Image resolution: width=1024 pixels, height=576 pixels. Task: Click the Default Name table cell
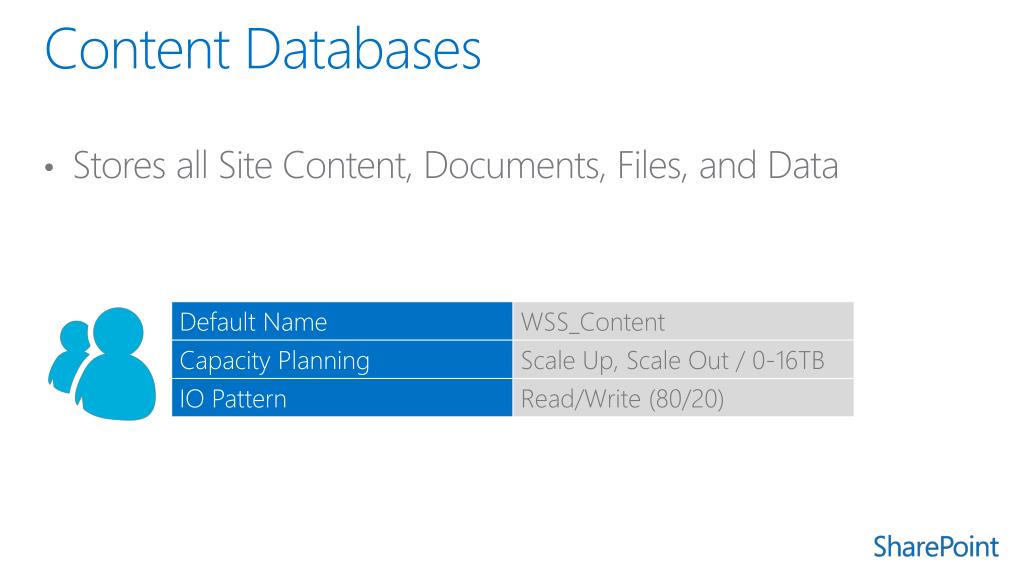click(342, 321)
